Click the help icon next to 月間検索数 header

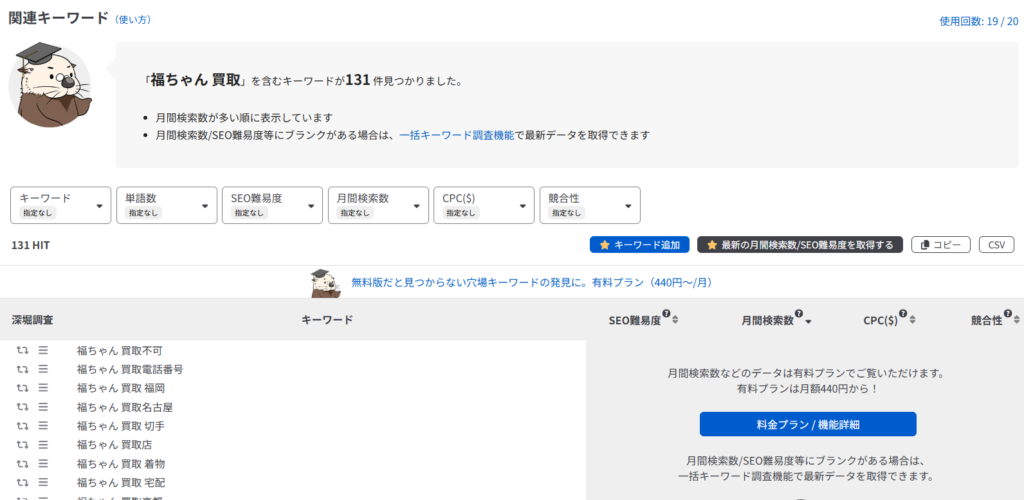click(x=799, y=314)
